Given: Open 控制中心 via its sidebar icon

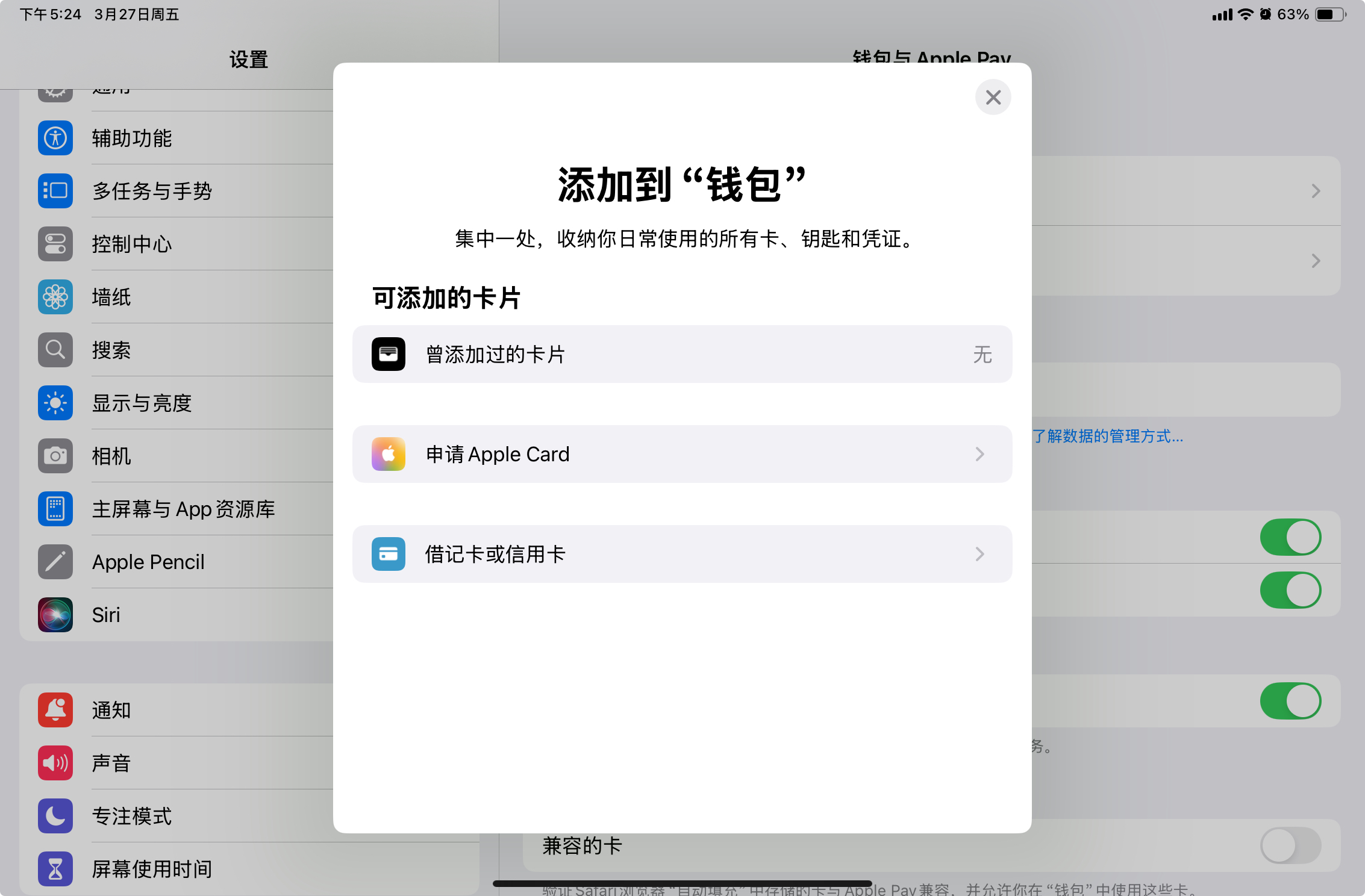Looking at the screenshot, I should pos(55,244).
